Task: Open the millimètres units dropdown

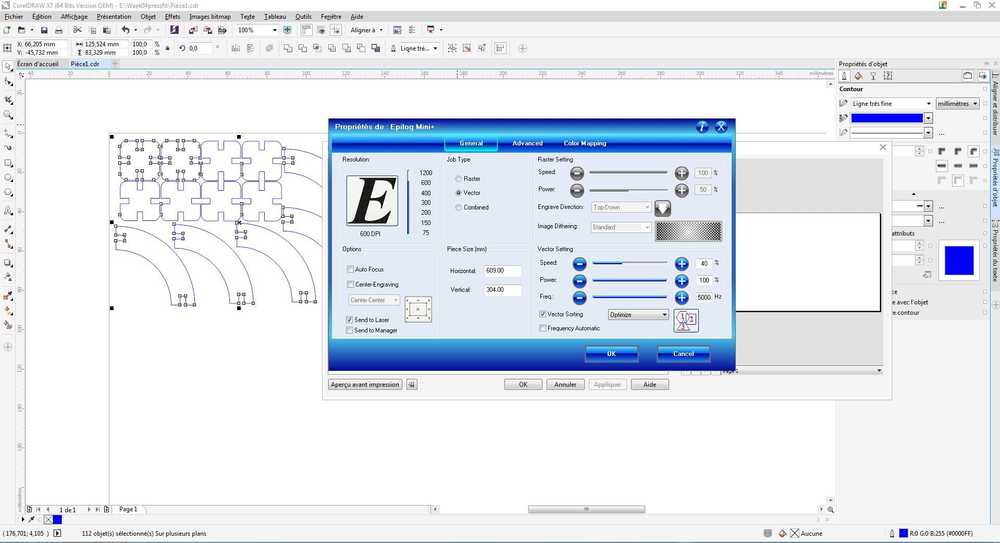Action: 957,103
